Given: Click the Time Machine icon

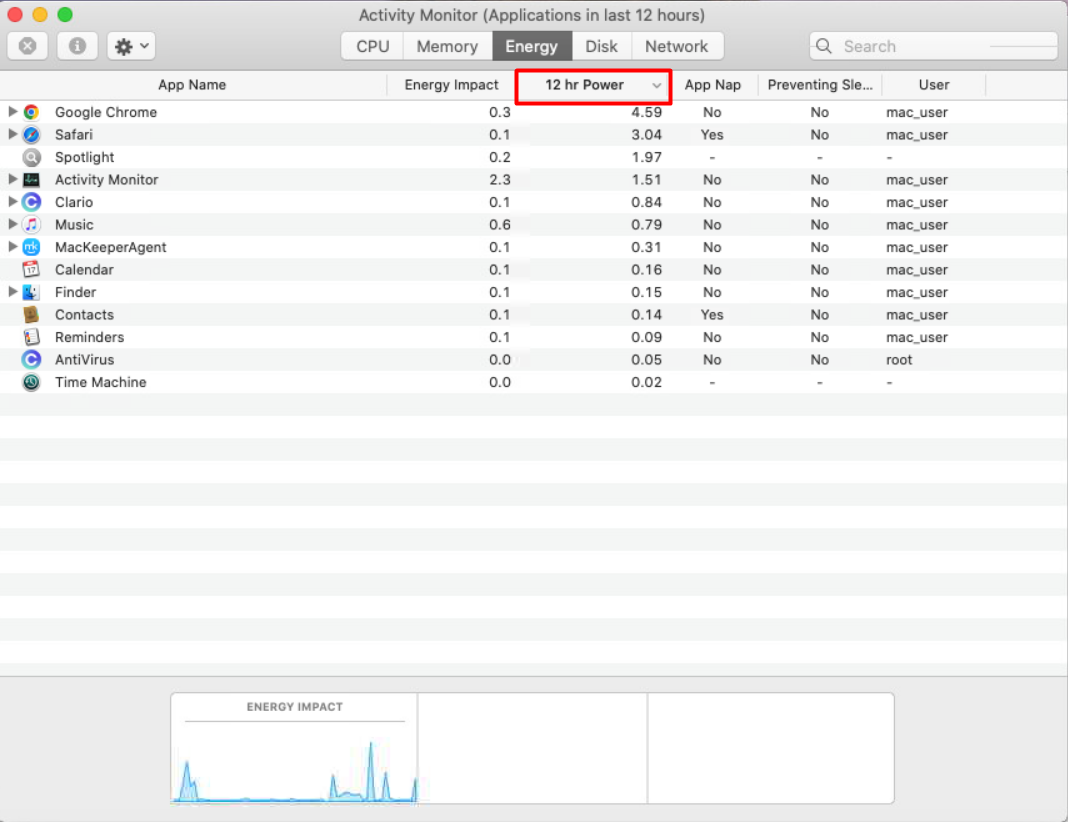Looking at the screenshot, I should (31, 382).
